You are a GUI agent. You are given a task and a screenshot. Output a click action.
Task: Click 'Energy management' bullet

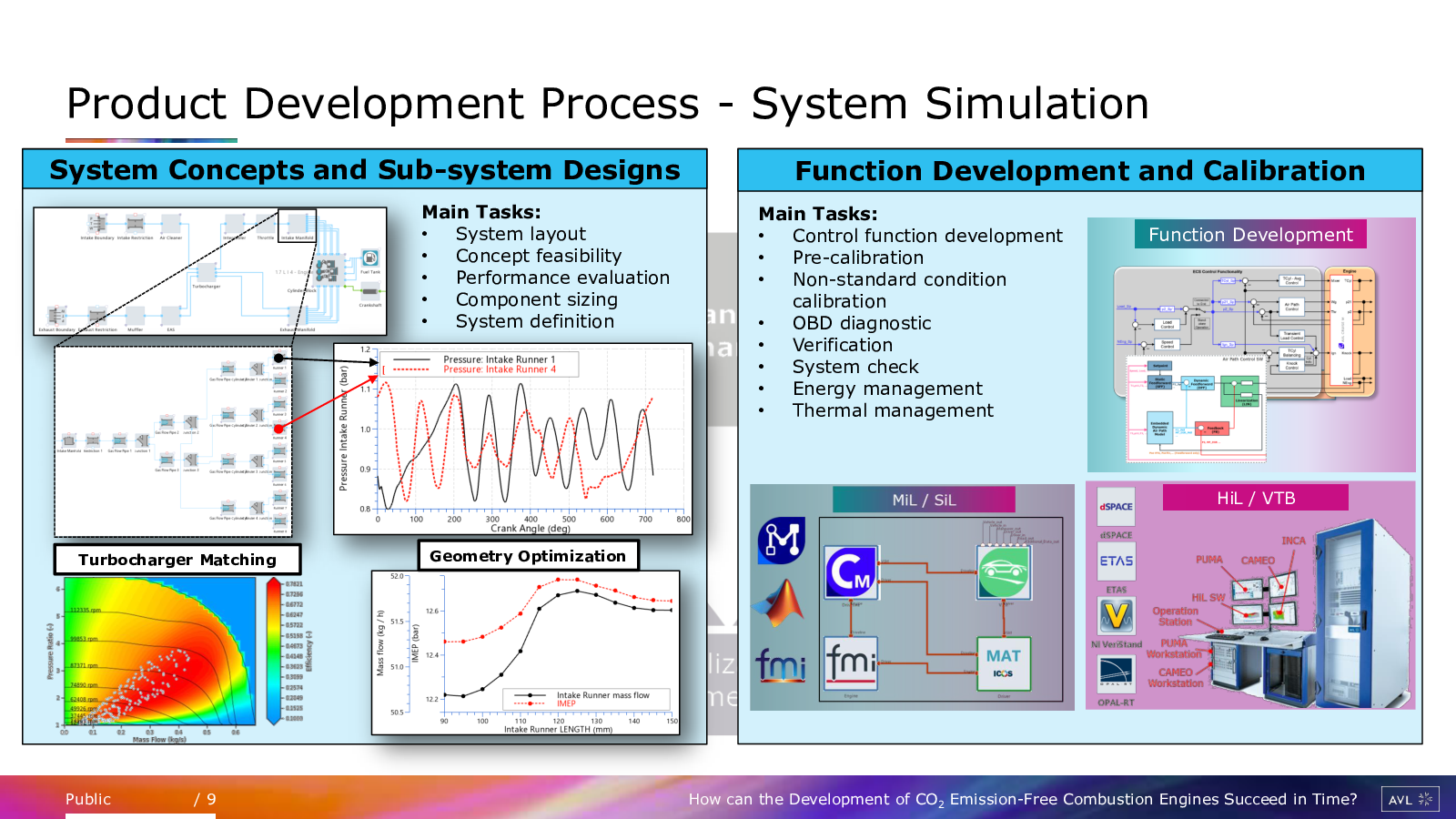pos(887,389)
